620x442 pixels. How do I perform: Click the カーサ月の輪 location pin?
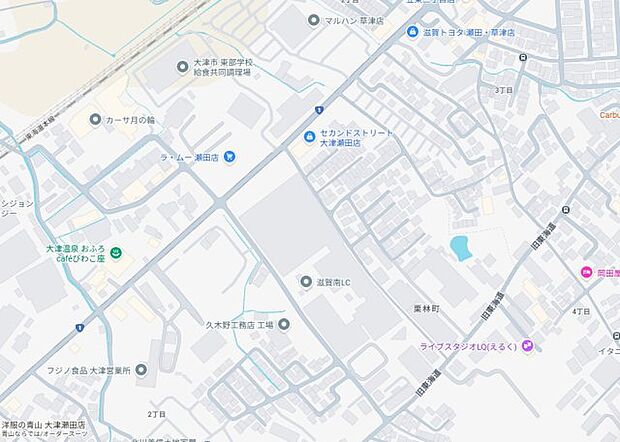coord(95,119)
